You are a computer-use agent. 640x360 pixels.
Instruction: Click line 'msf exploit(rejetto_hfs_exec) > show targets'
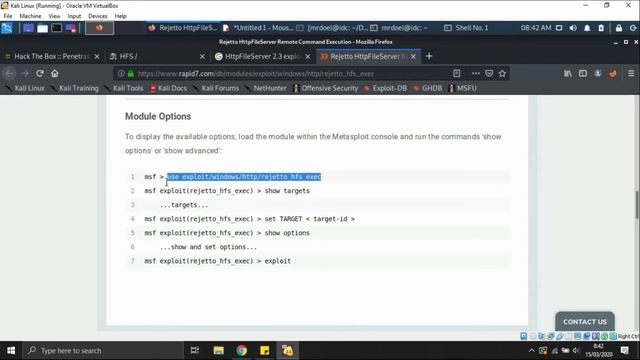227,191
